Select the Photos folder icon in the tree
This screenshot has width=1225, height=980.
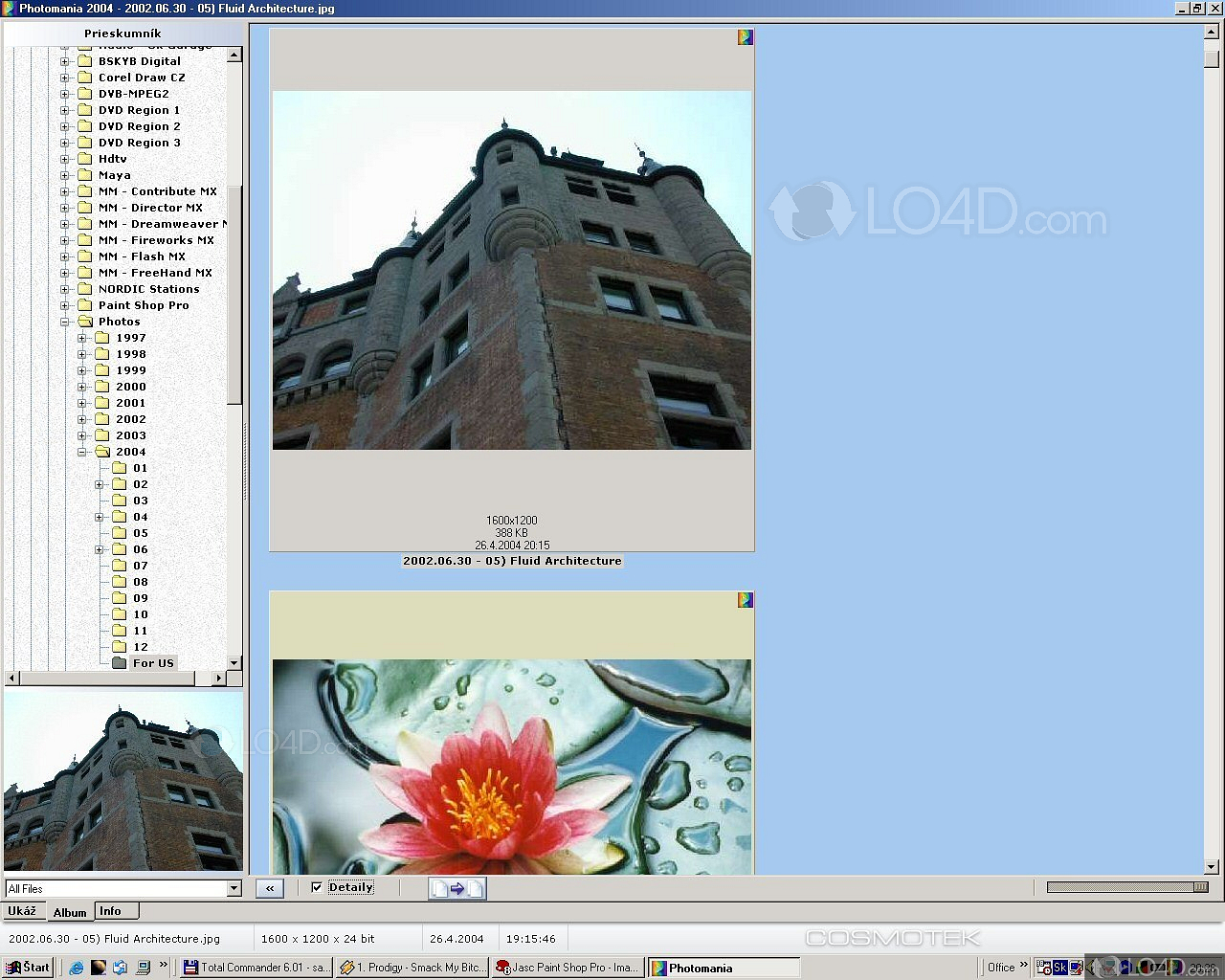[84, 322]
